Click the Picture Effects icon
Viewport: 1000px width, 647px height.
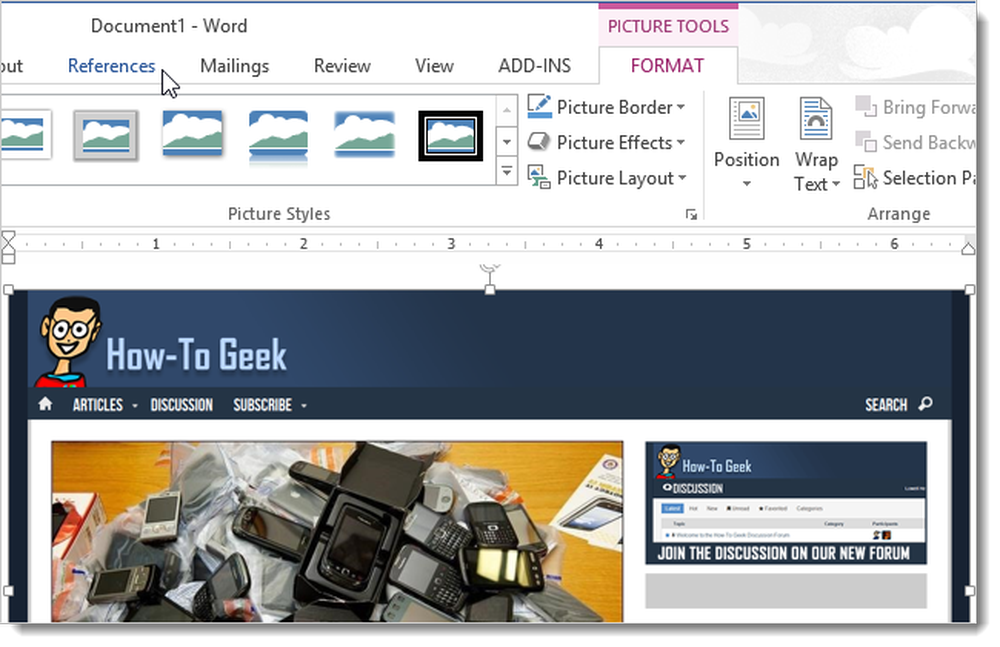[539, 142]
